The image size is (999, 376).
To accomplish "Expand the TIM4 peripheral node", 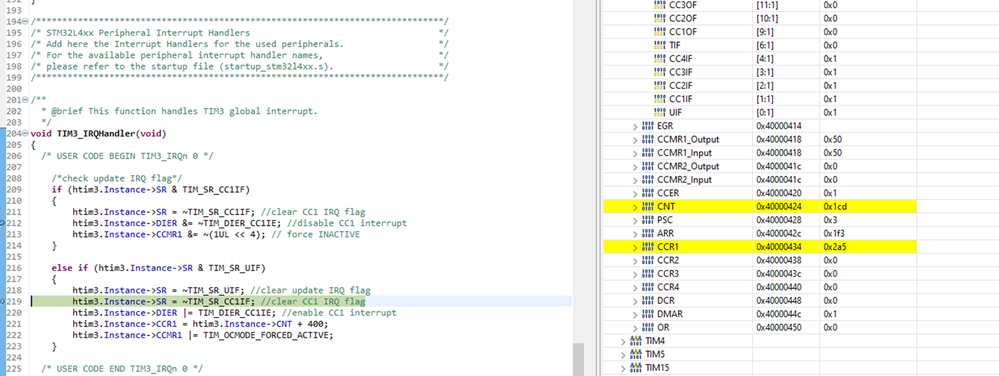I will (x=623, y=341).
